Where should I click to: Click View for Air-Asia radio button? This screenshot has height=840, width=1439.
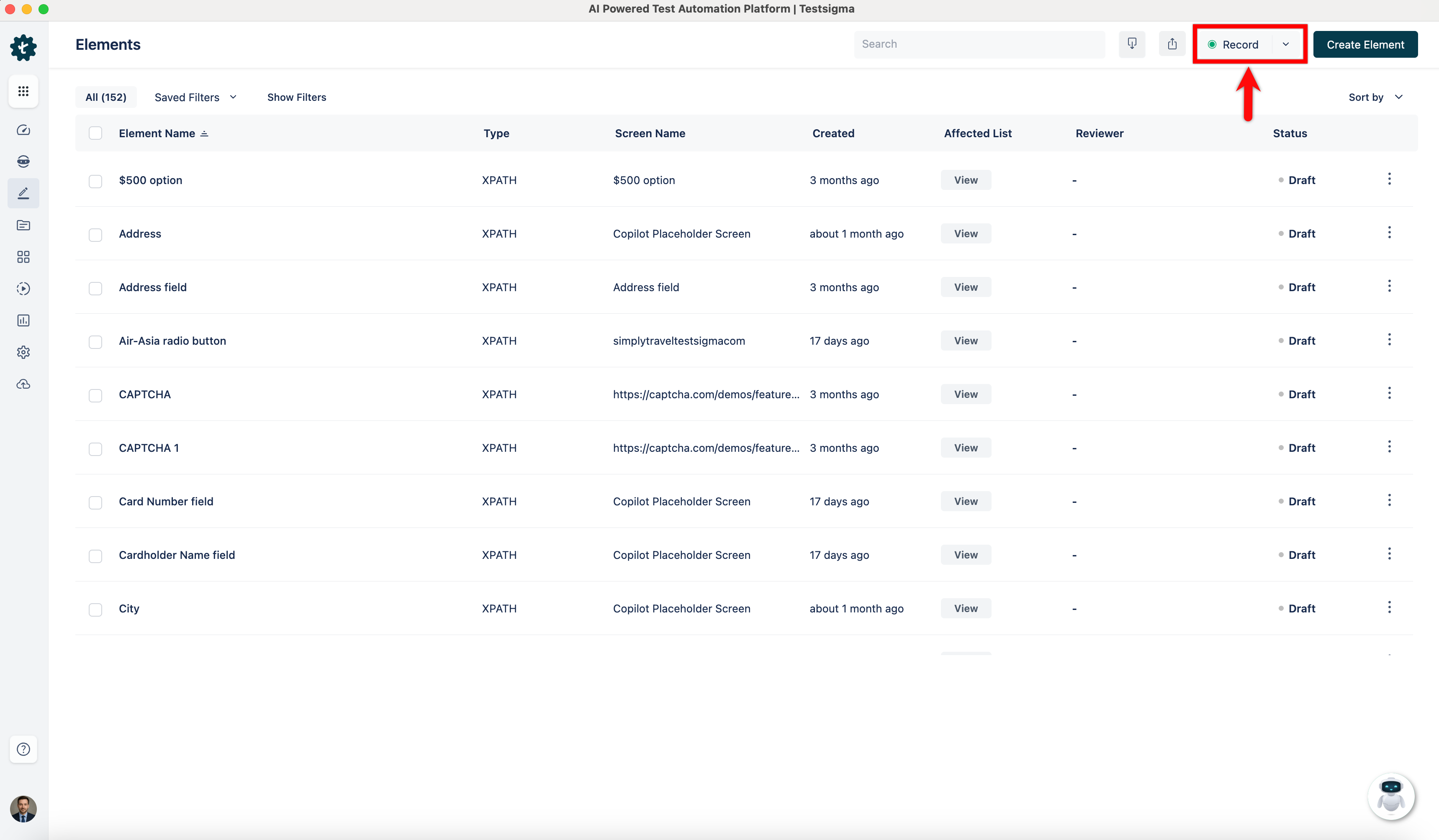point(966,341)
